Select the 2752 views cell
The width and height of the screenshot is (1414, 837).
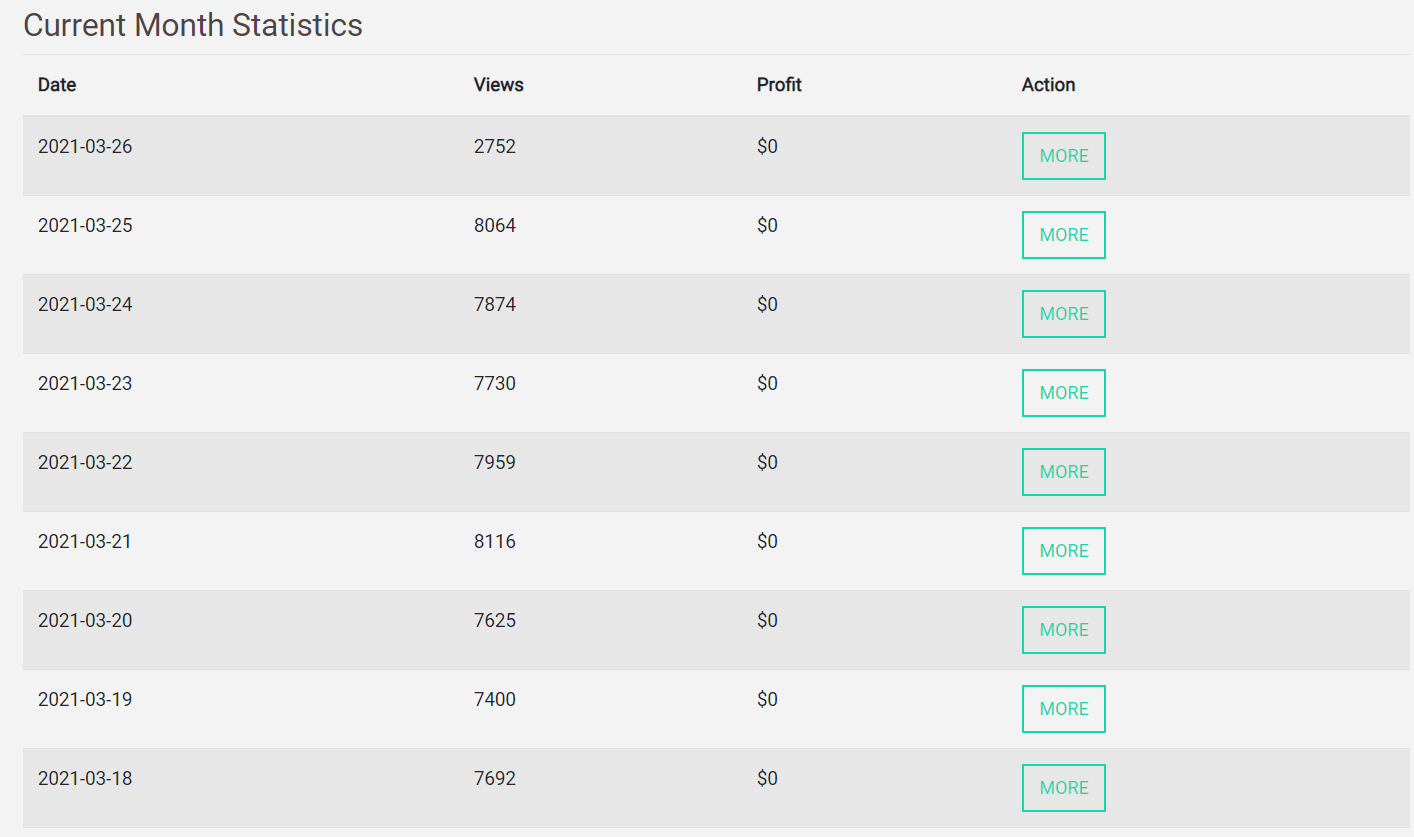pos(495,147)
